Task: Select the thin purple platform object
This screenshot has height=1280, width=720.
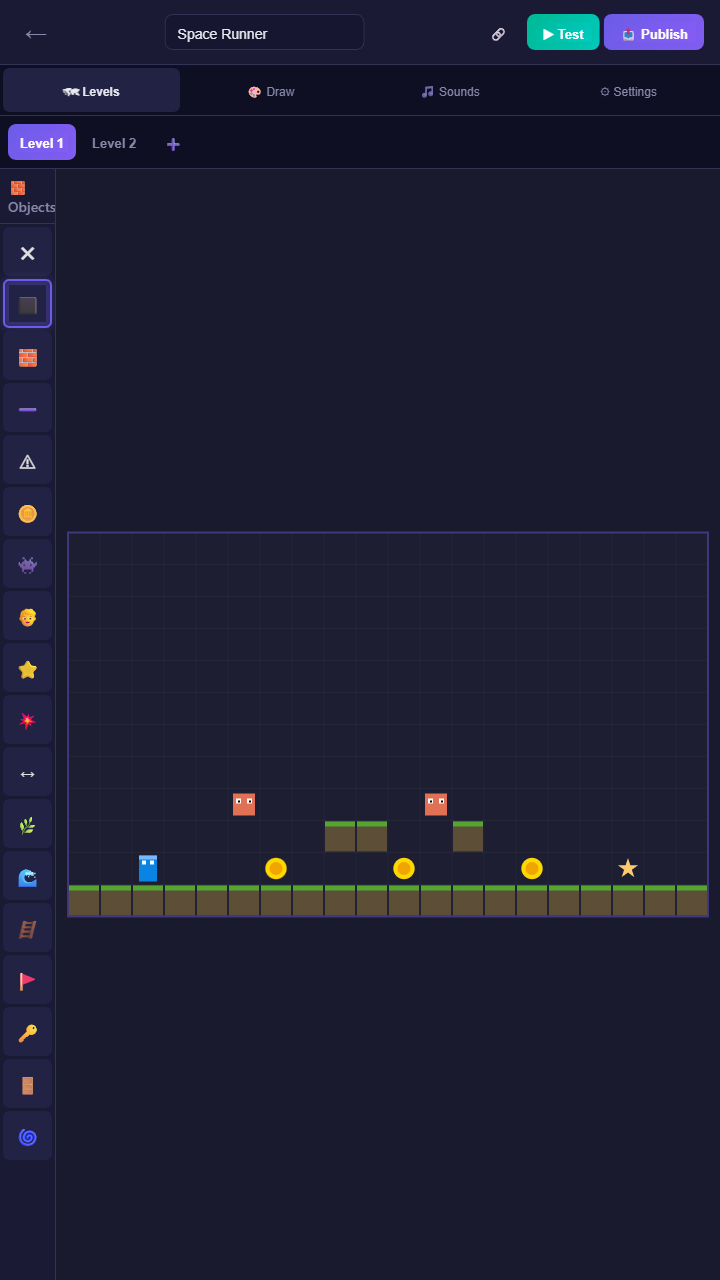Action: click(x=27, y=409)
